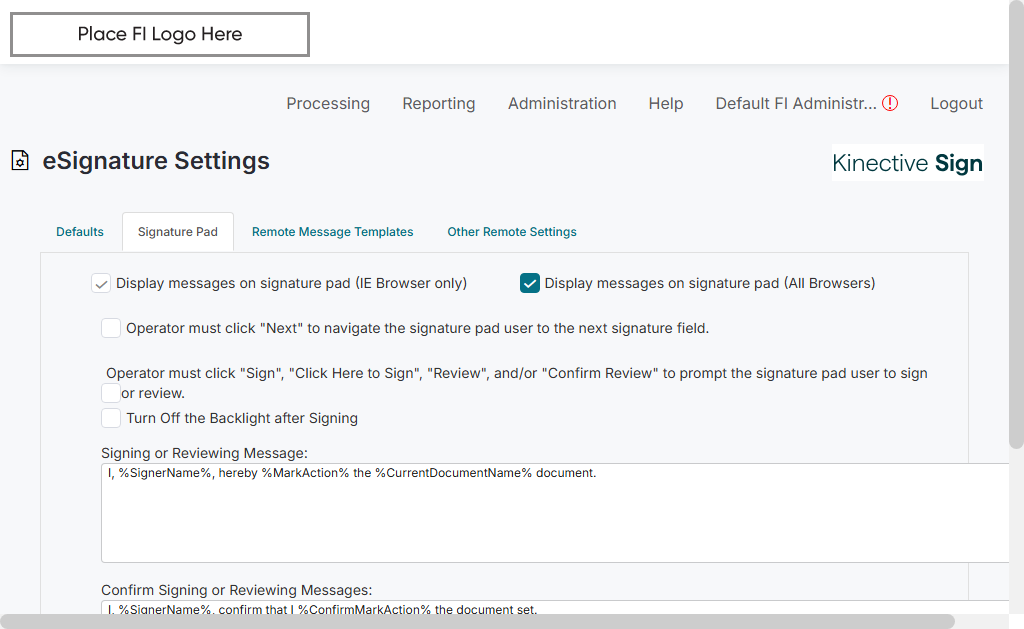Switch to the Defaults tab
Screen dimensions: 1024x629
pyautogui.click(x=80, y=232)
